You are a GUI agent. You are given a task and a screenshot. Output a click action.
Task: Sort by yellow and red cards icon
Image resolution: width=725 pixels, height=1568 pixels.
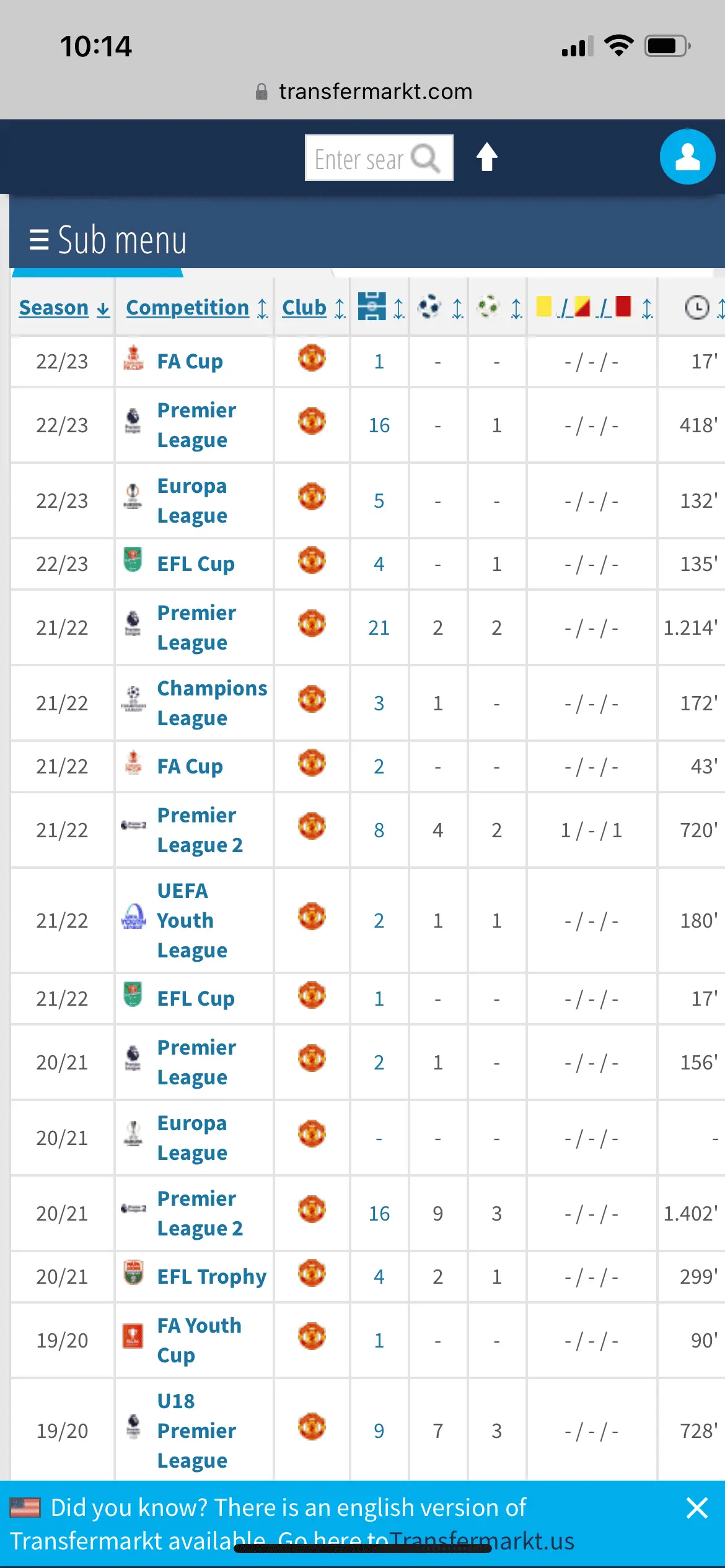pos(584,307)
